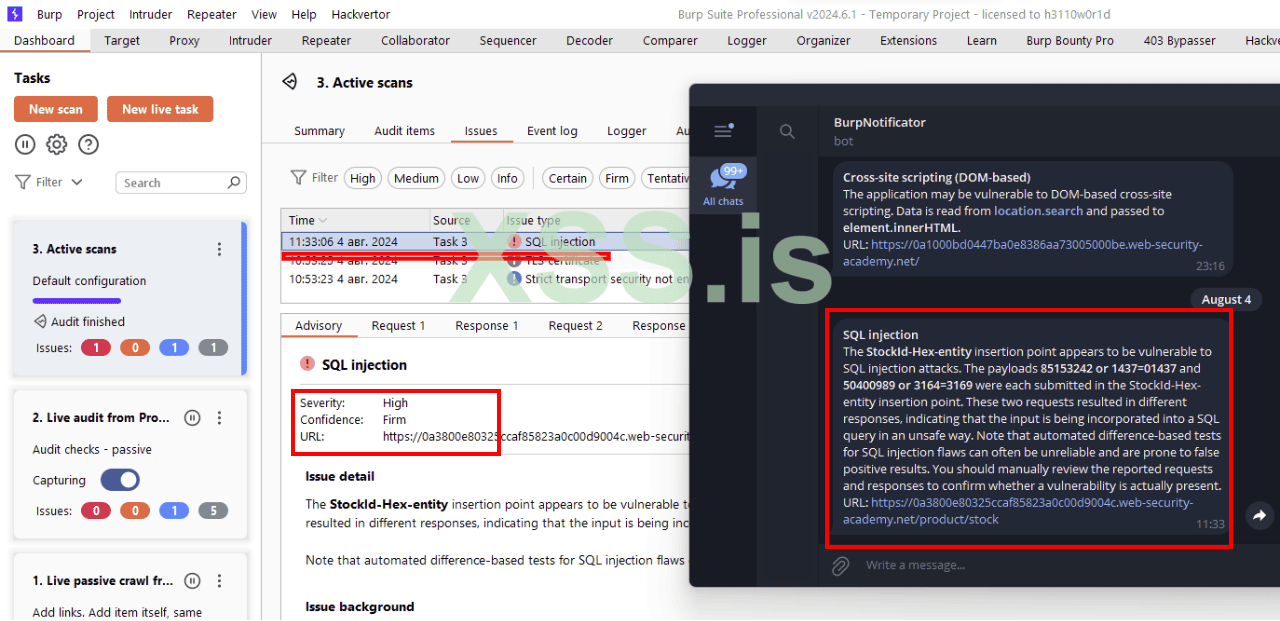Click the audit finished send icon

tap(40, 321)
